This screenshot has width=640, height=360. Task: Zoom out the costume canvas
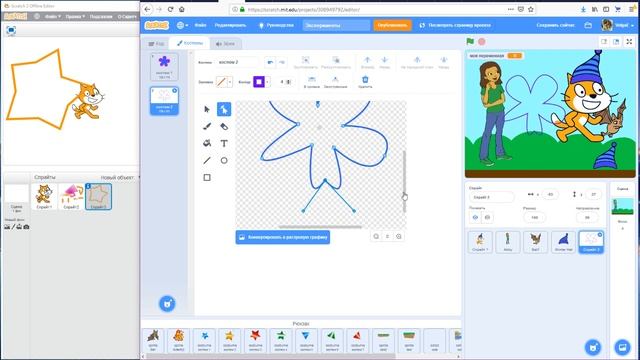coord(376,236)
